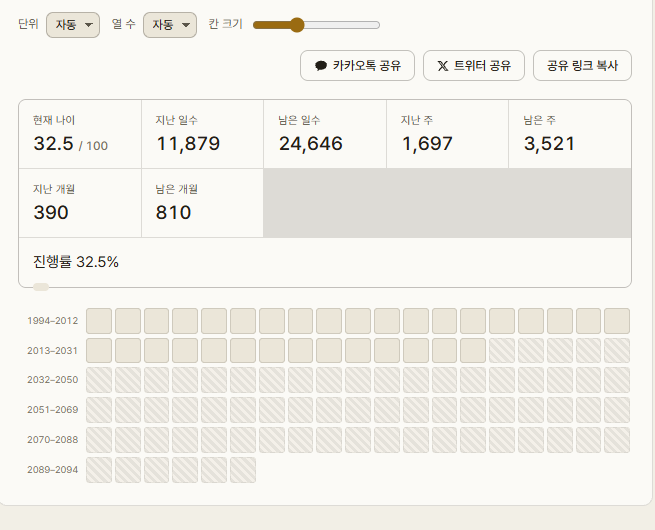Click the last filled cell in 2013–2031 row
655x530 pixels.
tap(473, 350)
